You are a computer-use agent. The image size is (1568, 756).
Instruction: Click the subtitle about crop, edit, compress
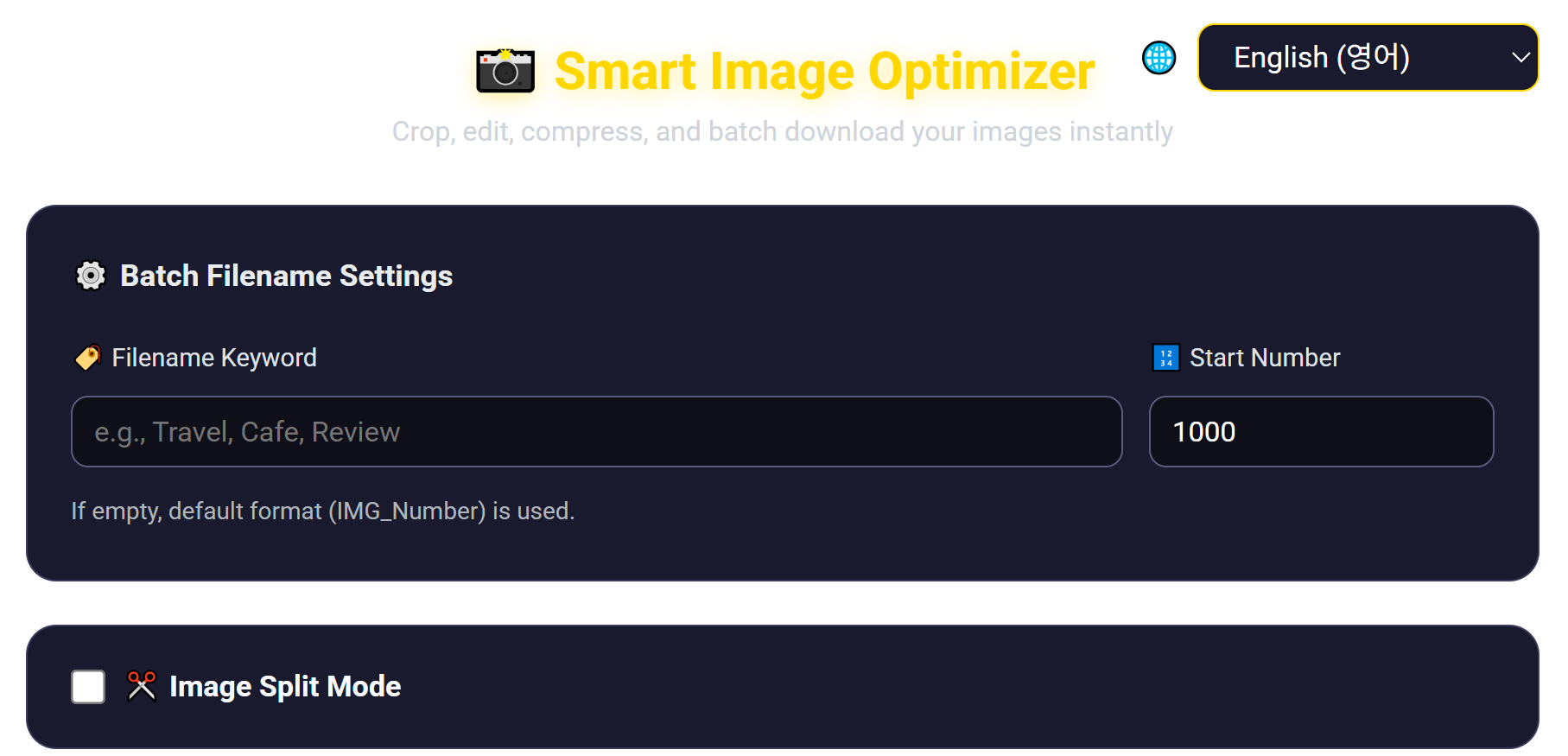[x=782, y=131]
